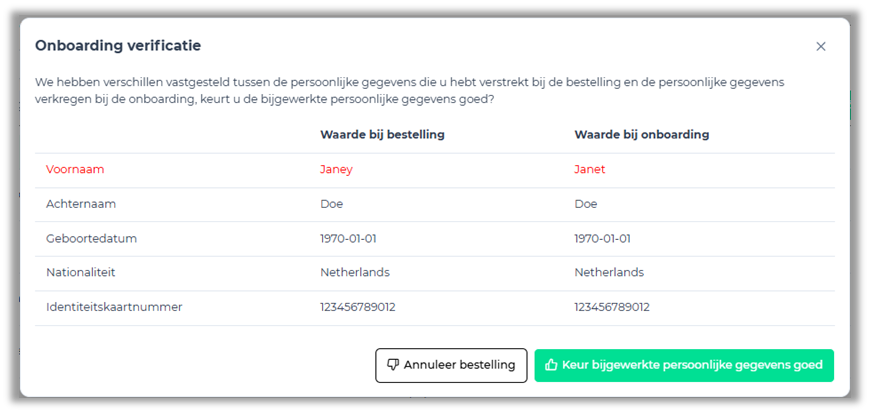Click the birthdate 1970-01-01 under Waarde bij bestelling
This screenshot has width=870, height=413.
coord(348,239)
